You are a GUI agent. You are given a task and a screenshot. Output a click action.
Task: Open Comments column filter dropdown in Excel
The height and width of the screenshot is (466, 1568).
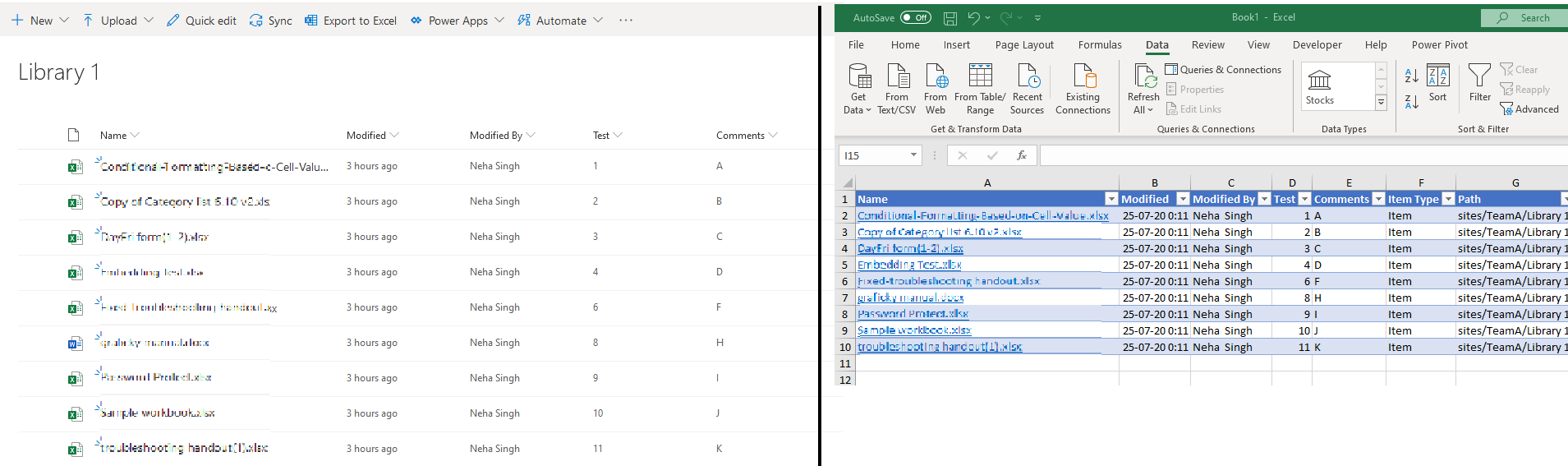[1378, 199]
